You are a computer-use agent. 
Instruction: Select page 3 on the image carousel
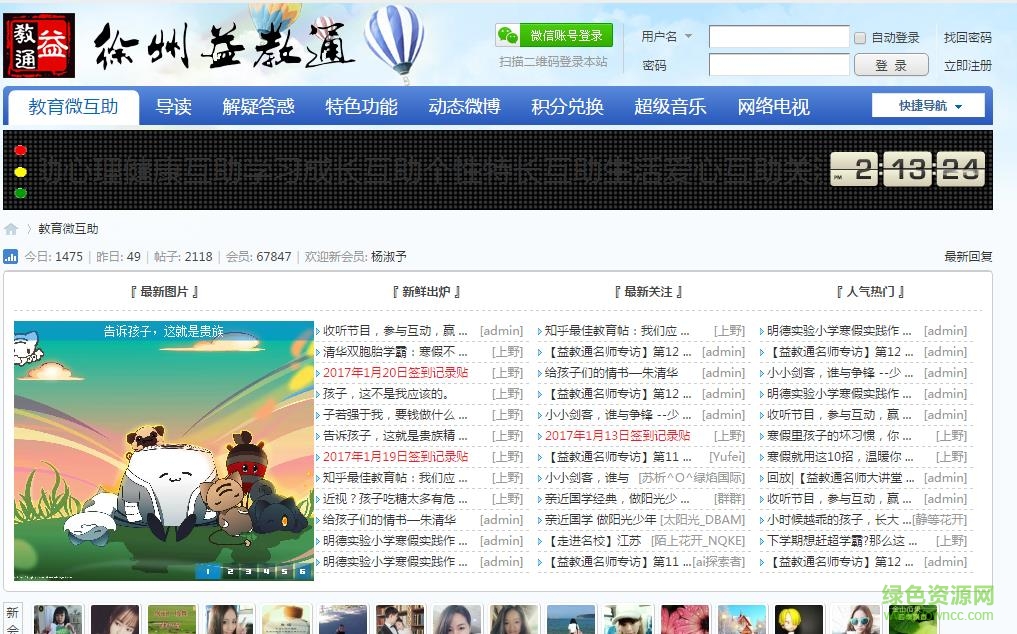point(248,572)
